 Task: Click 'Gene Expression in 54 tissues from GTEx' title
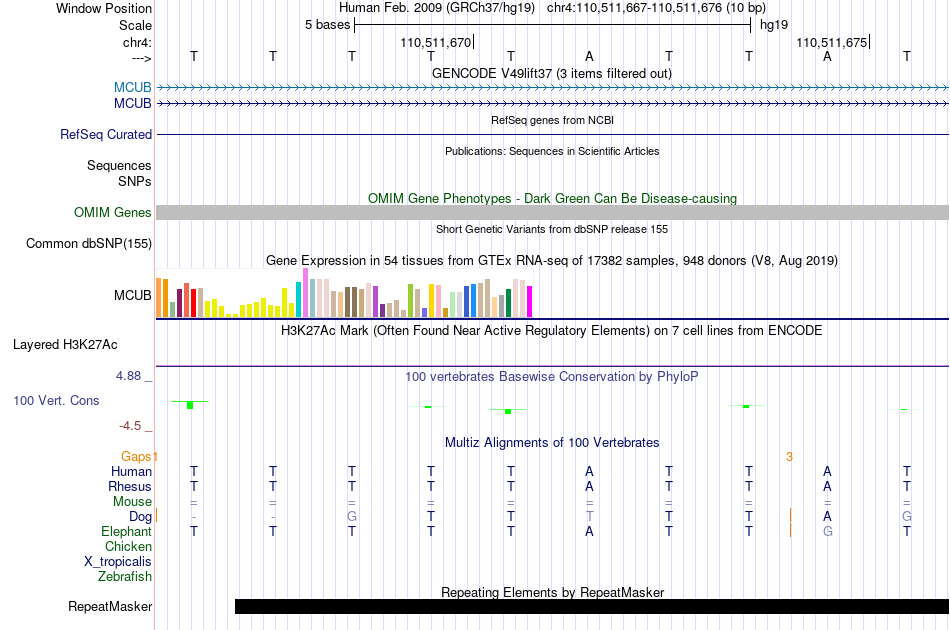point(552,260)
